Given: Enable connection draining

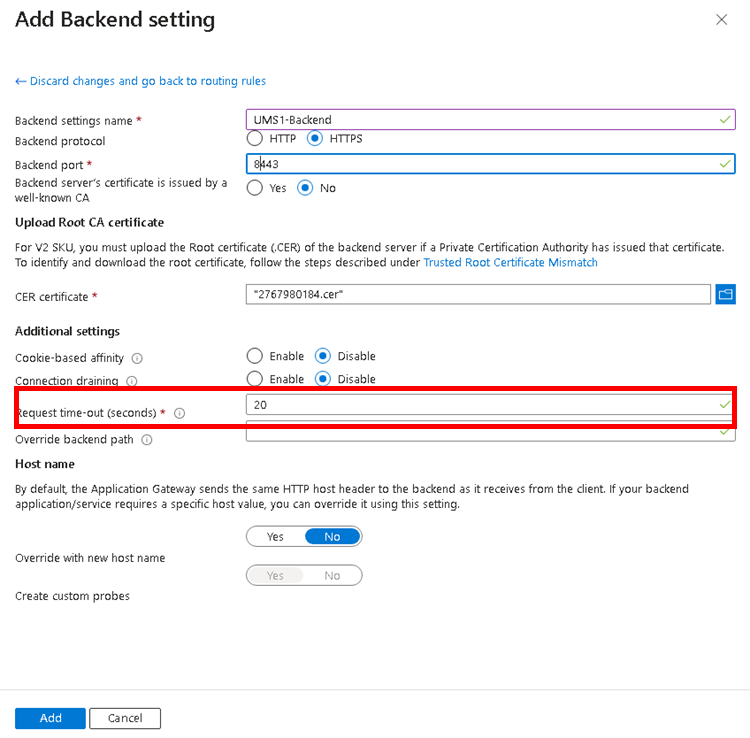Looking at the screenshot, I should point(255,379).
